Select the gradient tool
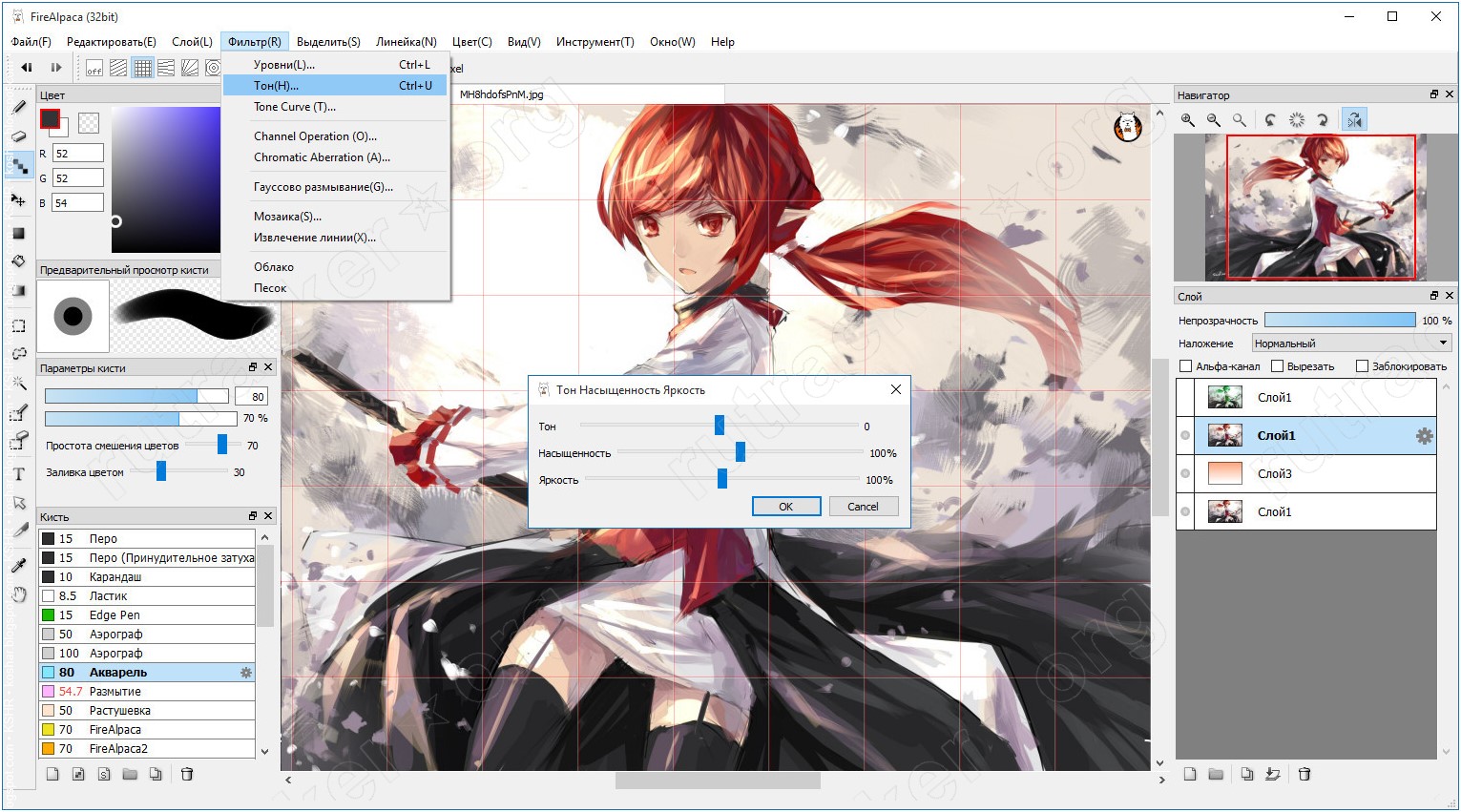Screen dimensions: 1461x812 point(18,291)
